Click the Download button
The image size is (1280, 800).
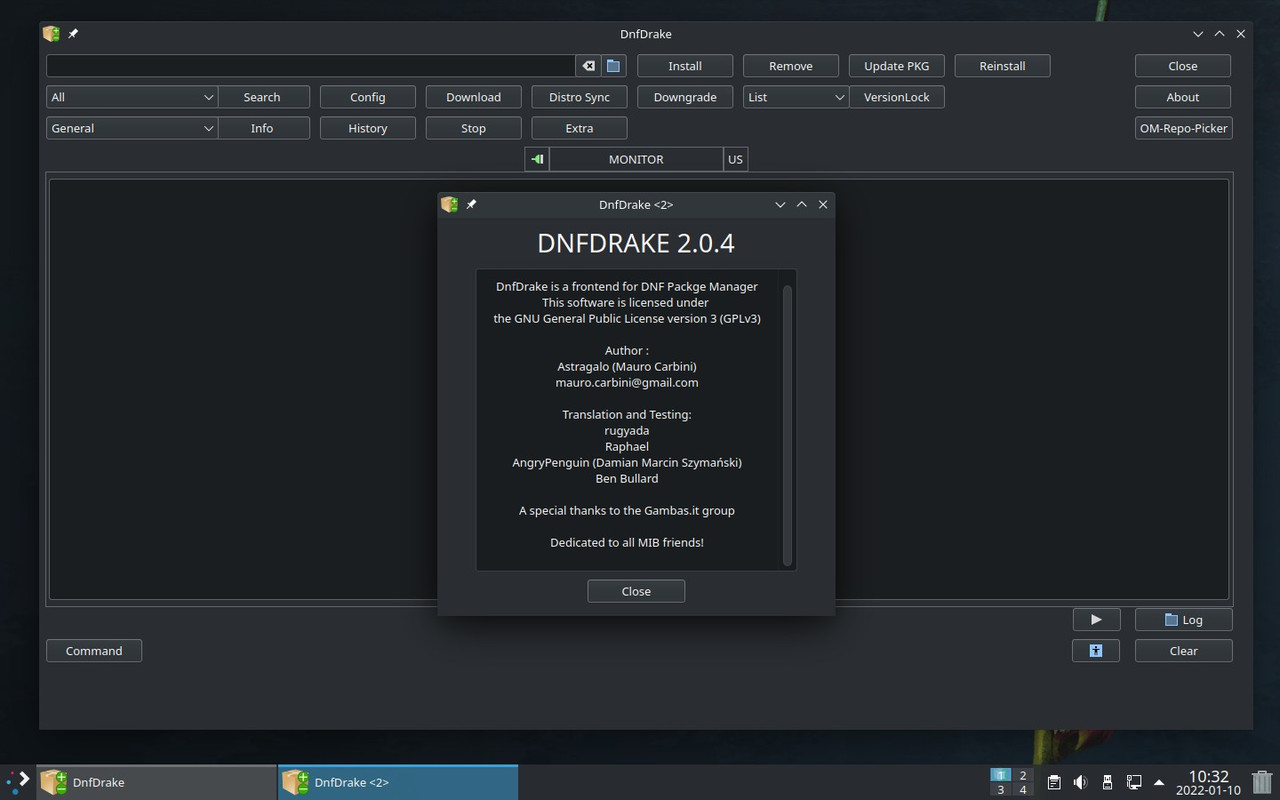474,97
